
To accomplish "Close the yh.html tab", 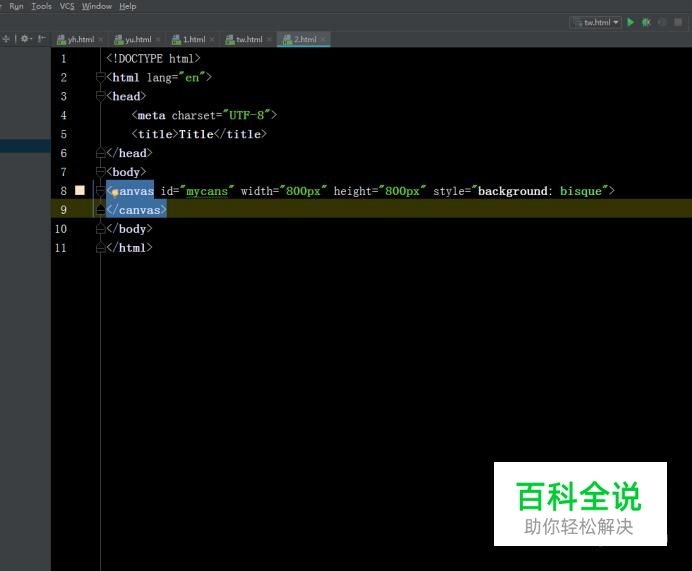I will click(101, 40).
